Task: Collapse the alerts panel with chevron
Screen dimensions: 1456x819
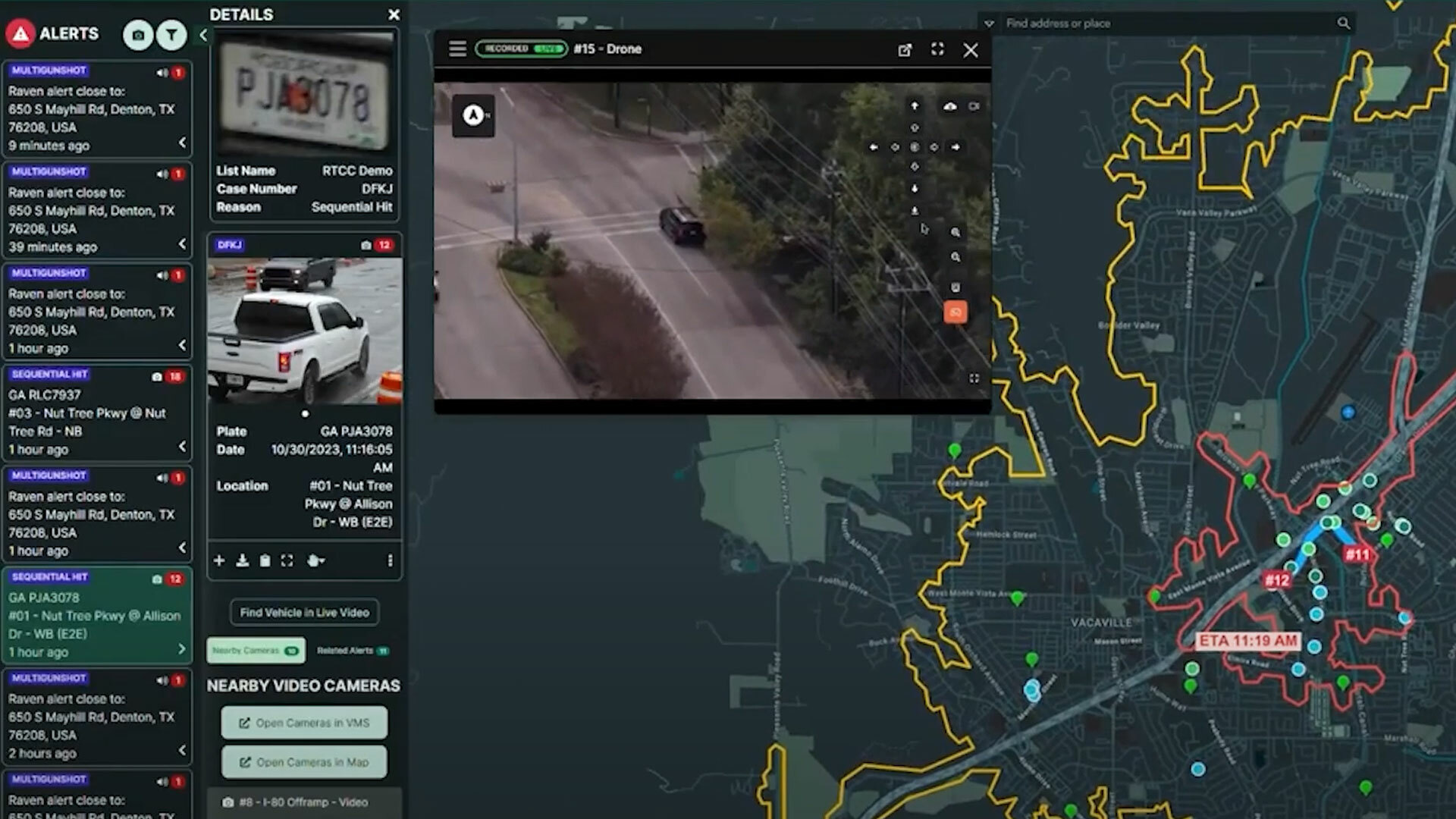Action: pyautogui.click(x=202, y=35)
